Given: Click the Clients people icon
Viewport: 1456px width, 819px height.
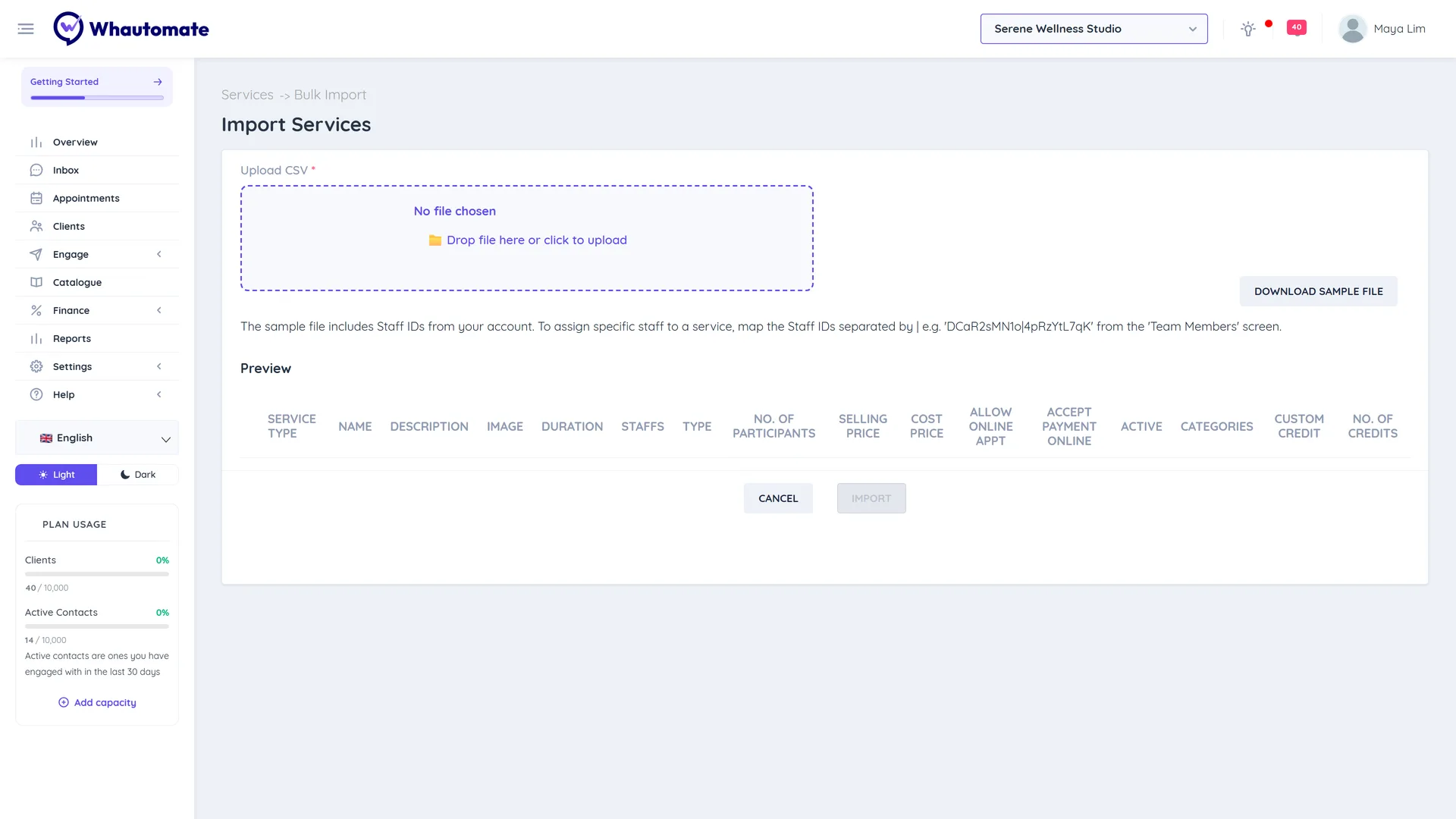Looking at the screenshot, I should (x=36, y=227).
